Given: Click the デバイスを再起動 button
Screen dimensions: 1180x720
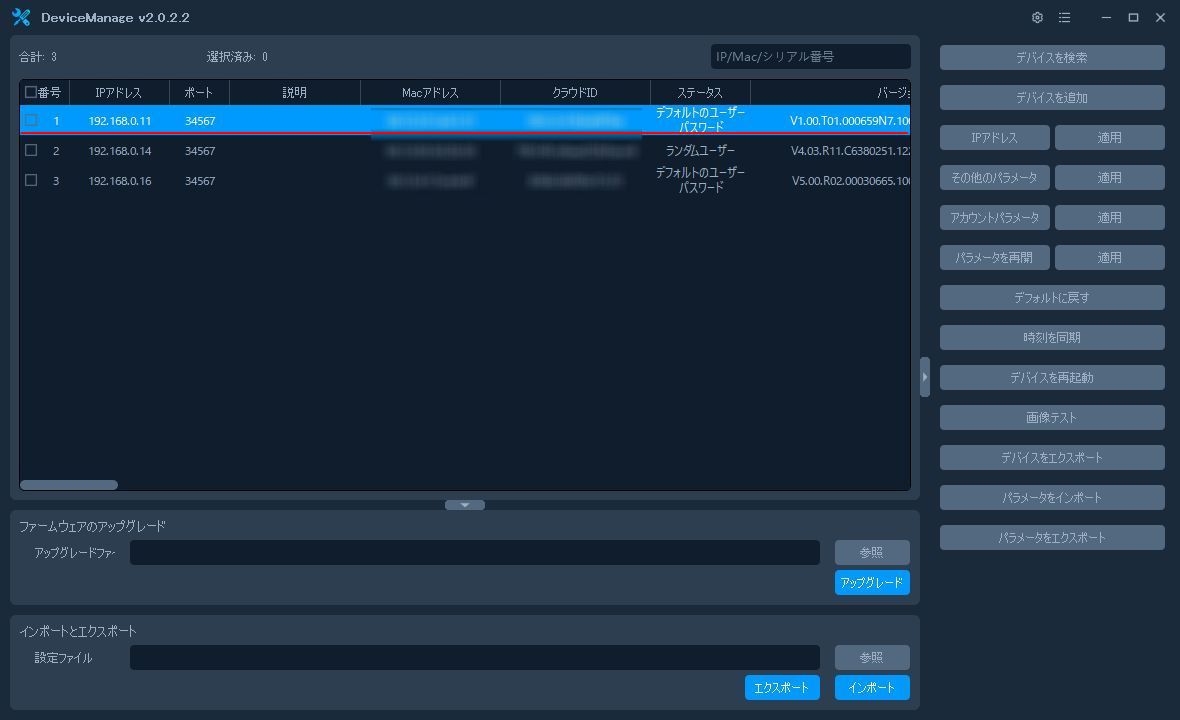Looking at the screenshot, I should pyautogui.click(x=1051, y=378).
